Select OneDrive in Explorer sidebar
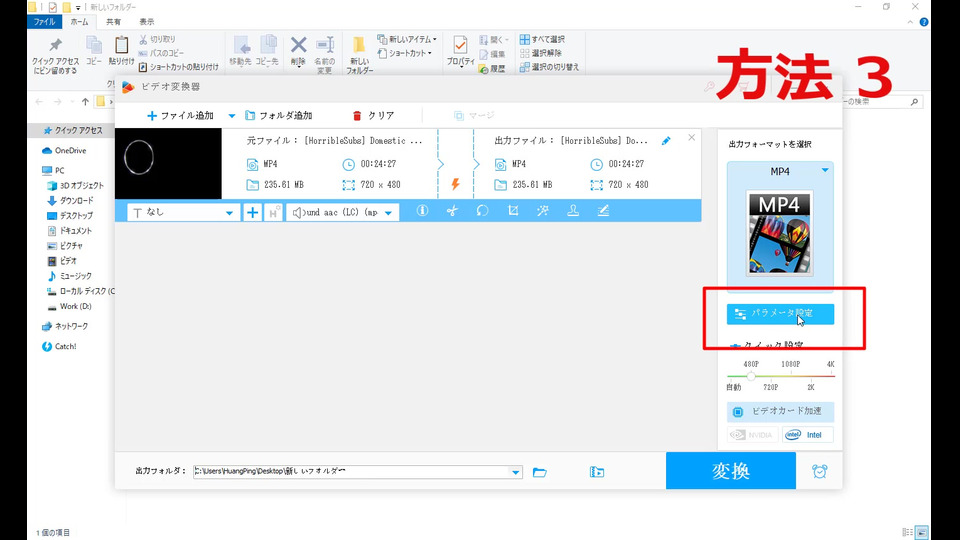Image resolution: width=960 pixels, height=540 pixels. 64,151
